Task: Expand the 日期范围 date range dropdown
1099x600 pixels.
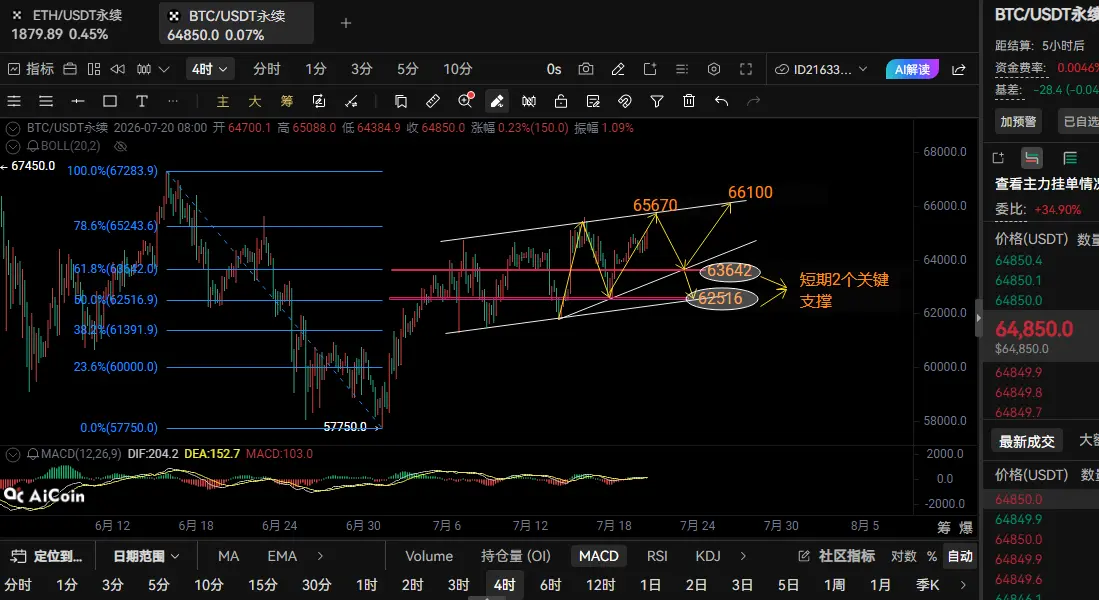Action: (146, 557)
